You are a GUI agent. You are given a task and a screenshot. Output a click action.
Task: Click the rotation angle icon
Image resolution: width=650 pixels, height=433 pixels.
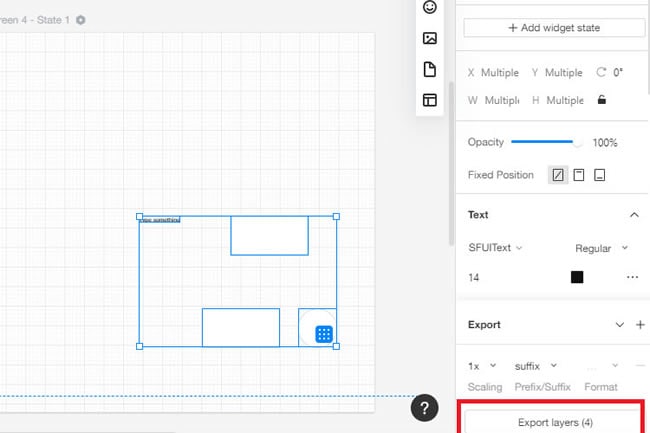pos(601,72)
